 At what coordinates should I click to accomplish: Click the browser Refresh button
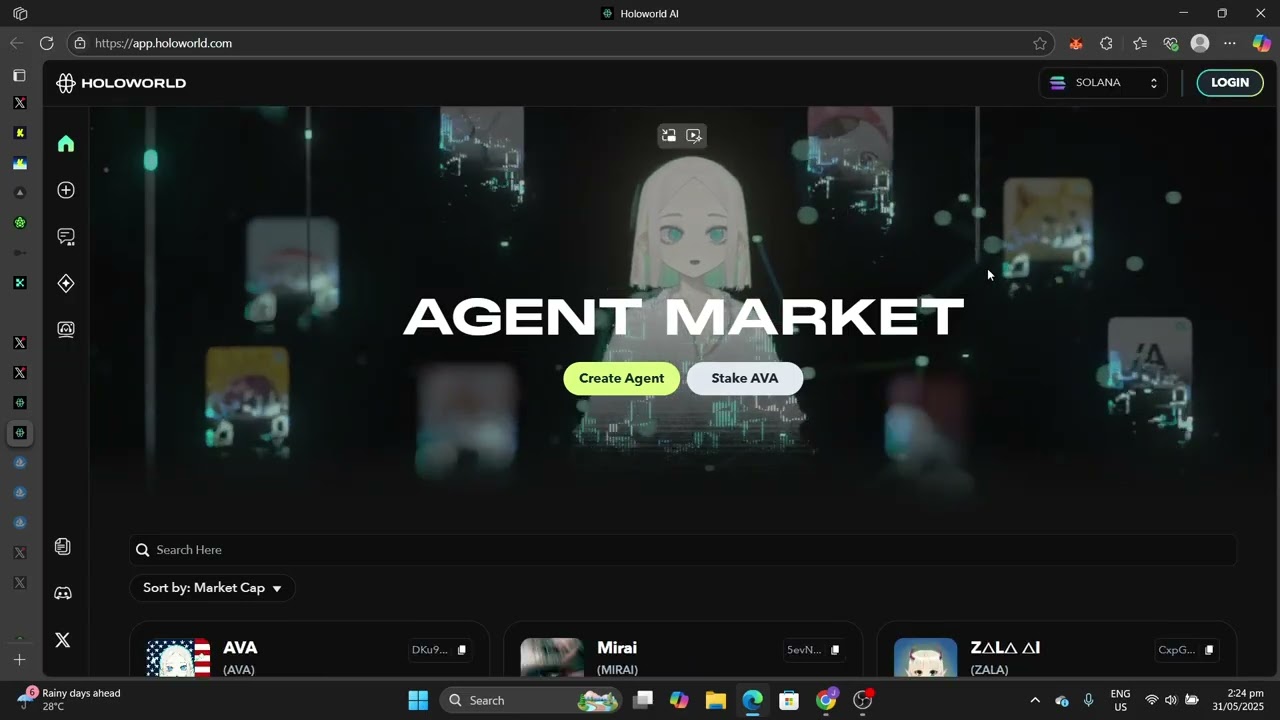pos(46,43)
